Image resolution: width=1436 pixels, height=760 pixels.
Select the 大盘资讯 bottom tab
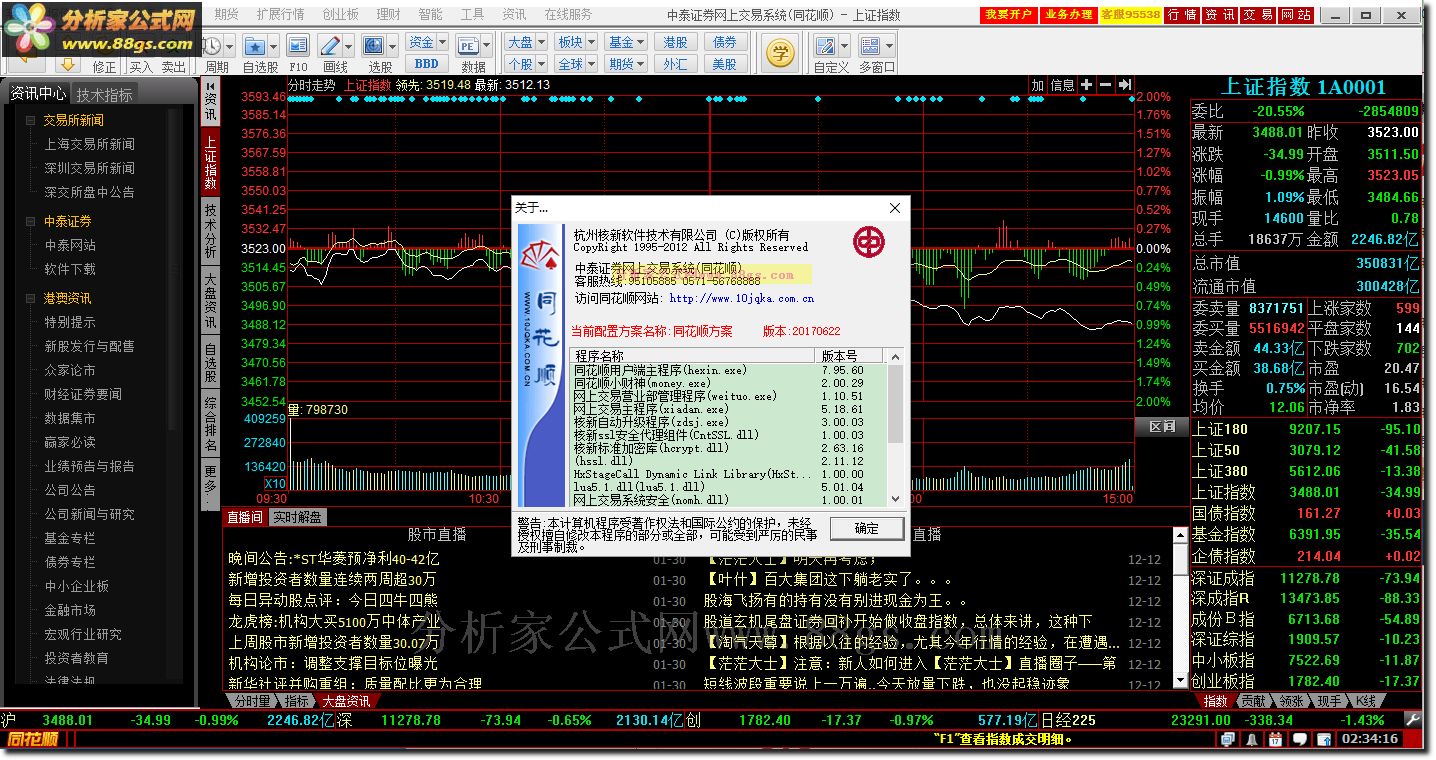tap(345, 701)
